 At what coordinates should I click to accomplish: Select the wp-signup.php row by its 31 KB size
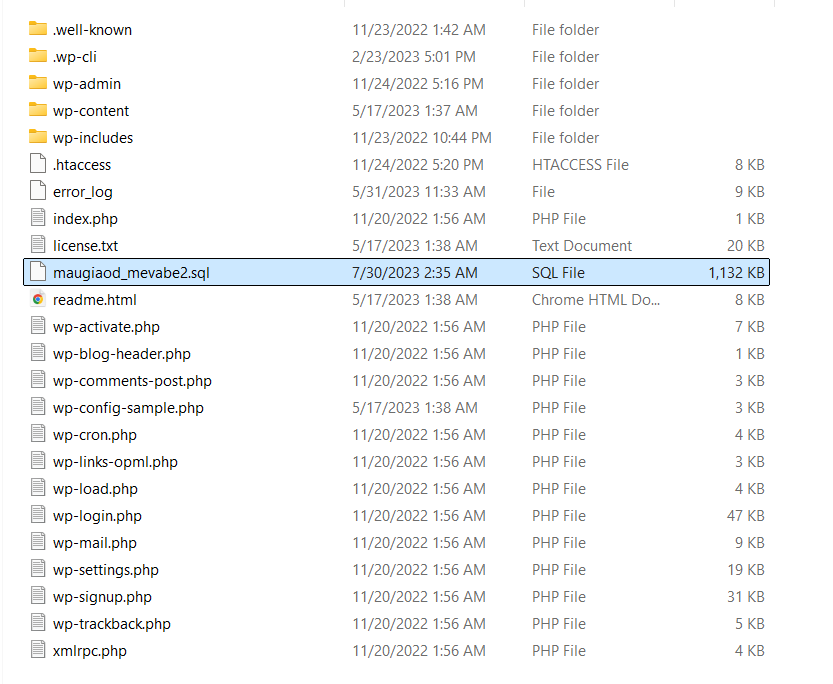point(747,597)
